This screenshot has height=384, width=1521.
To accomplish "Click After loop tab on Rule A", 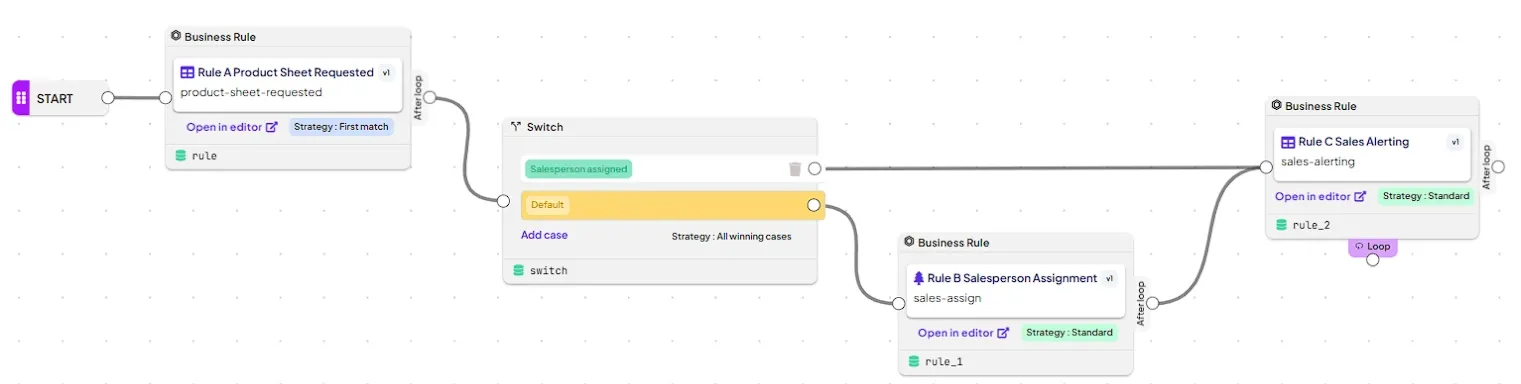I will 418,97.
